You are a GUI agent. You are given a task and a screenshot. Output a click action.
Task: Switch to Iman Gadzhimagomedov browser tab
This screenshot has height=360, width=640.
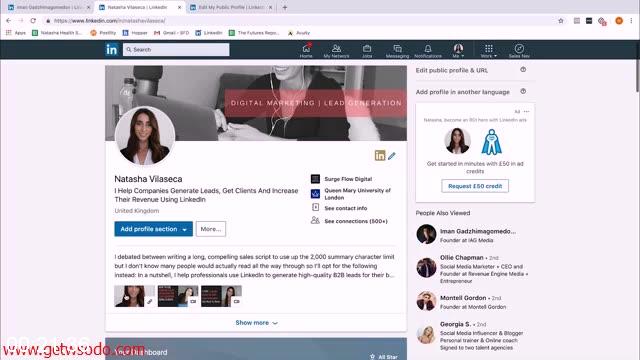coord(49,7)
